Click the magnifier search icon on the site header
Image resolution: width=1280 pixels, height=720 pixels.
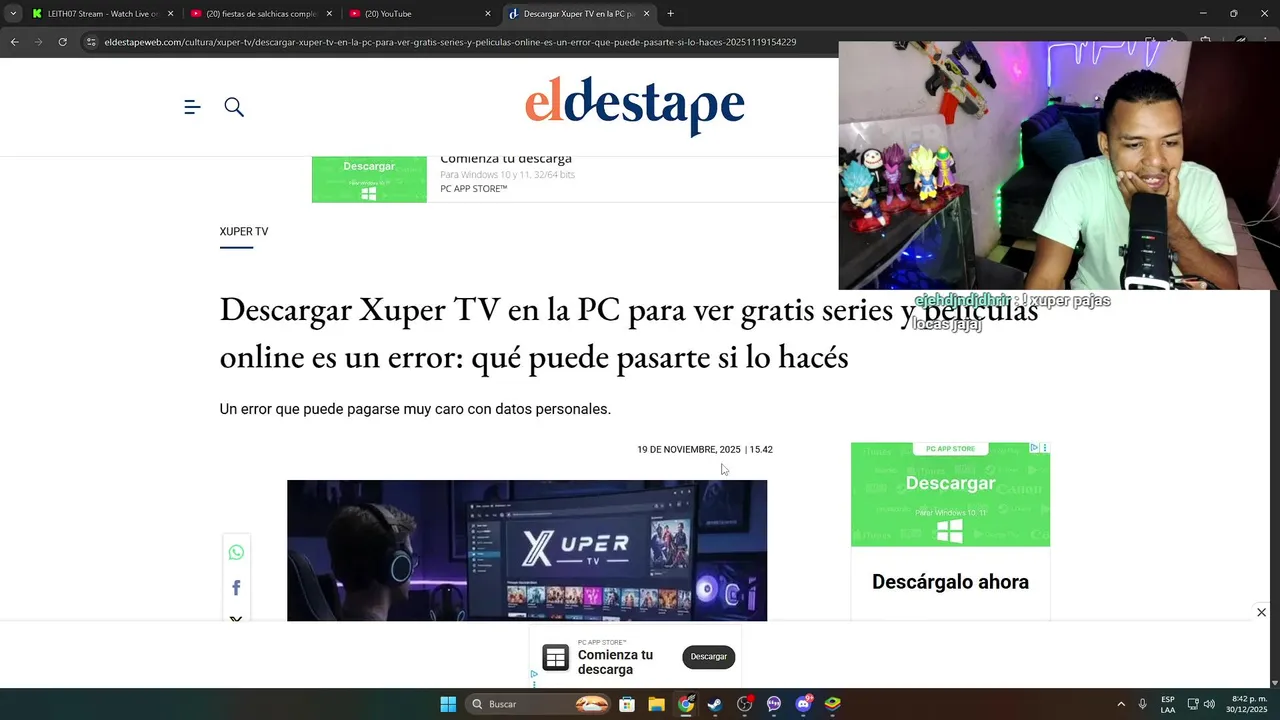coord(234,107)
